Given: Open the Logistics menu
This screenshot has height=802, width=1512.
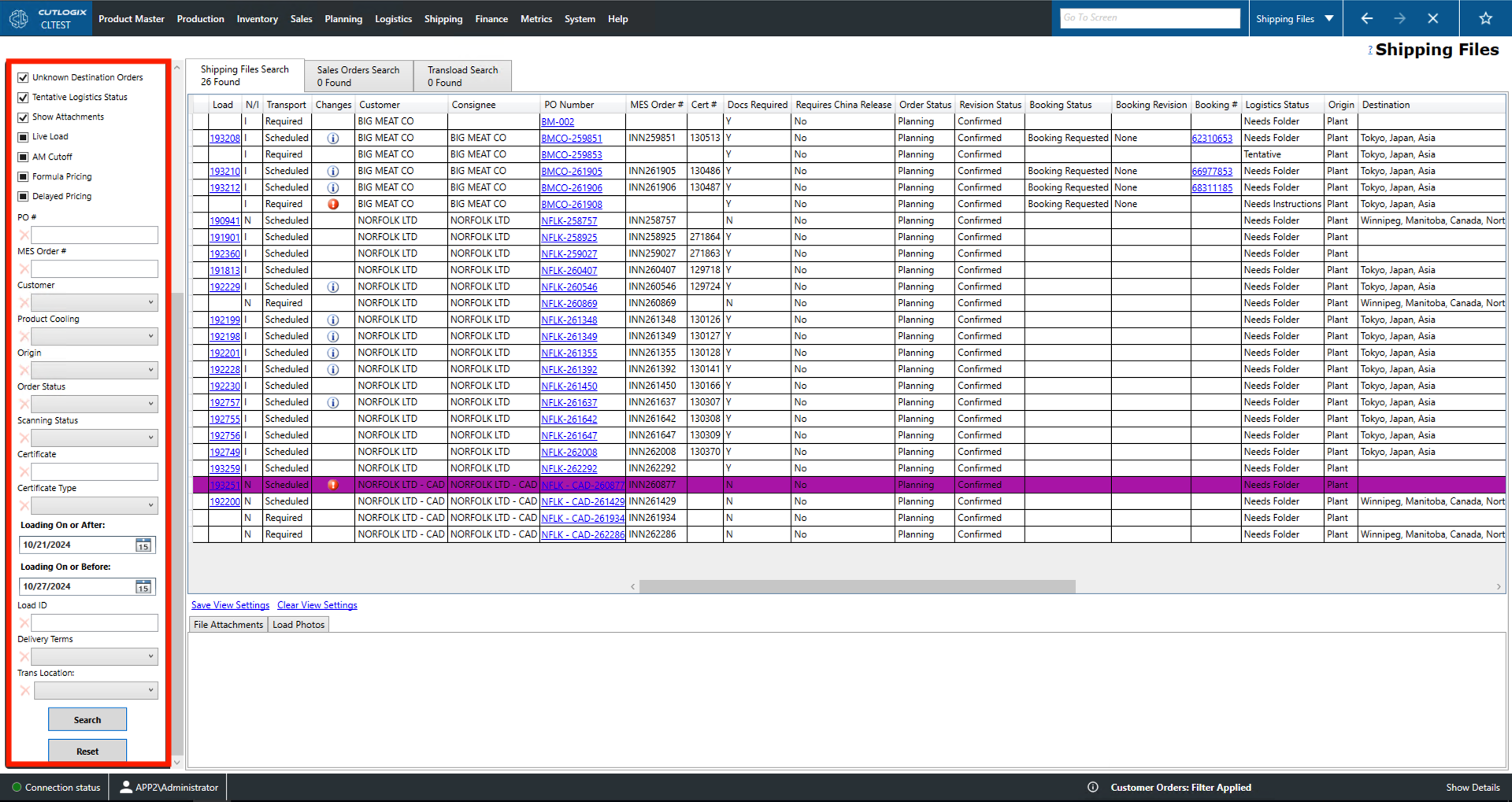Looking at the screenshot, I should point(393,19).
